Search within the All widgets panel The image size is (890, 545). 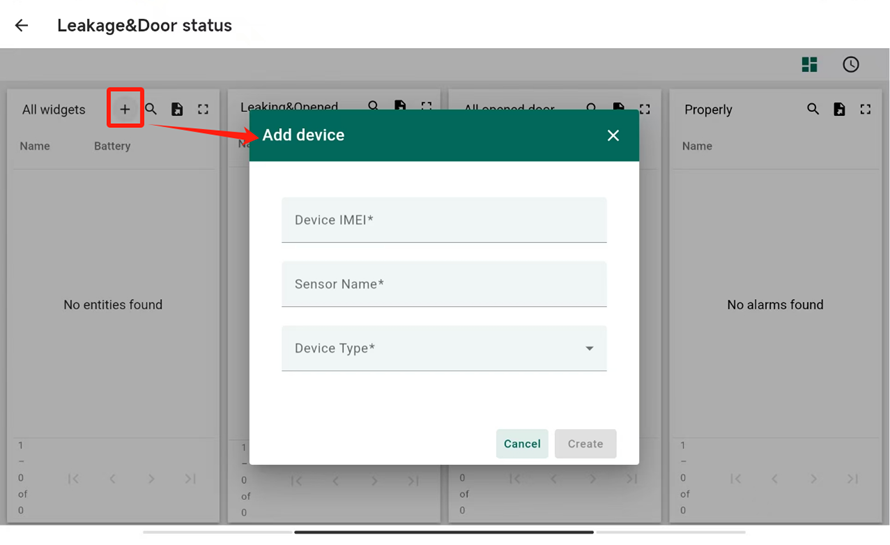[151, 109]
